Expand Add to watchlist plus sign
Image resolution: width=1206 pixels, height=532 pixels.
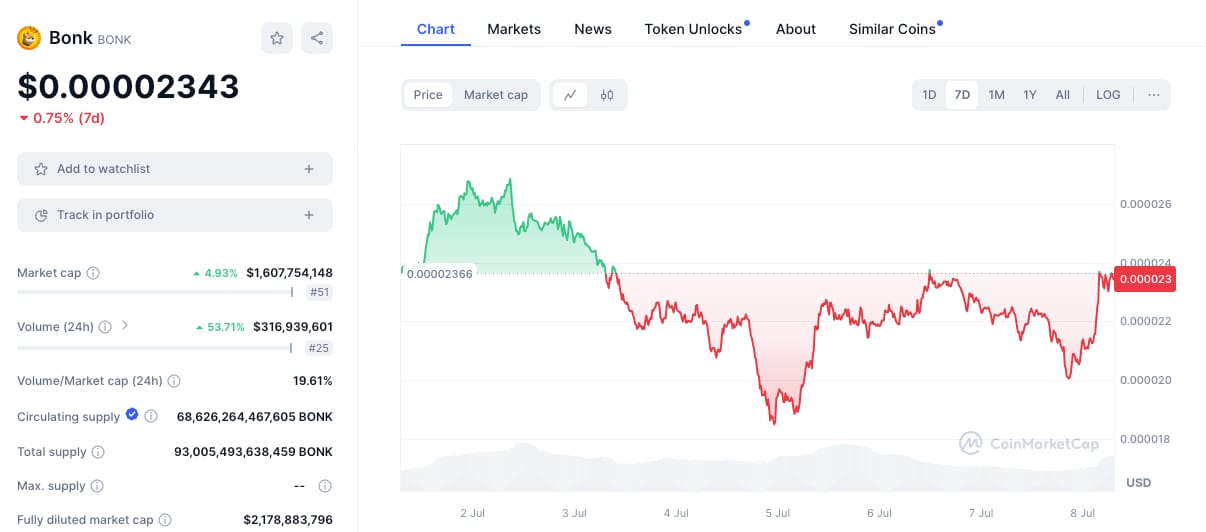309,169
